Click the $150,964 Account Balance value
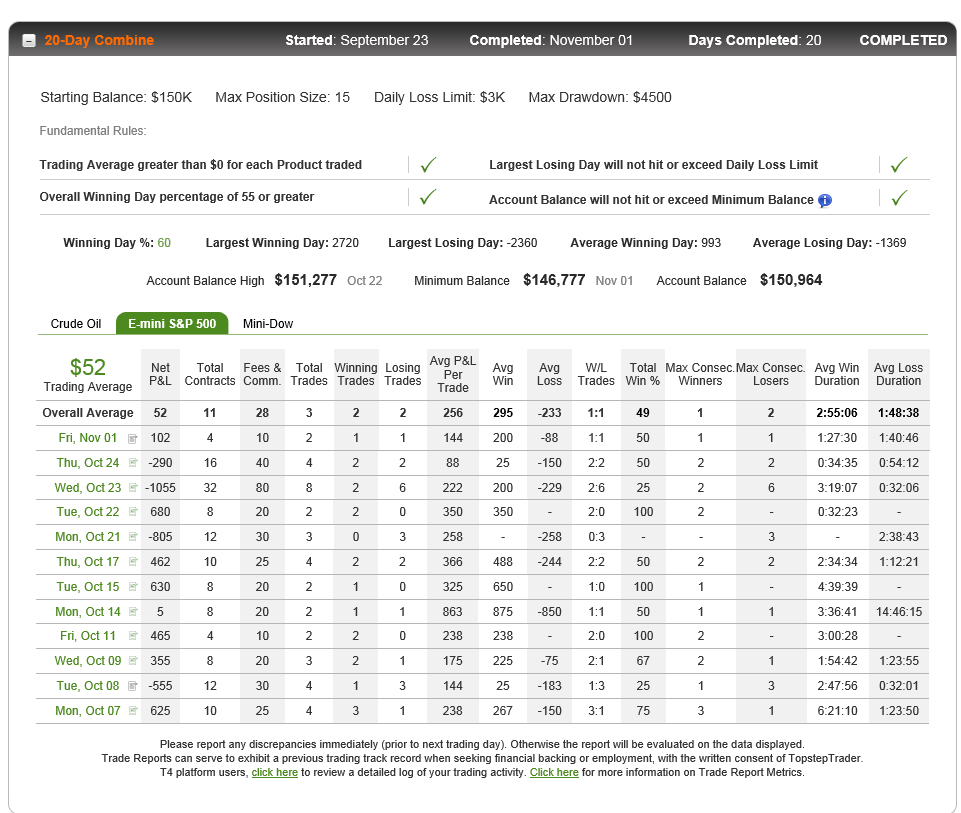The width and height of the screenshot is (961, 813). pyautogui.click(x=791, y=281)
